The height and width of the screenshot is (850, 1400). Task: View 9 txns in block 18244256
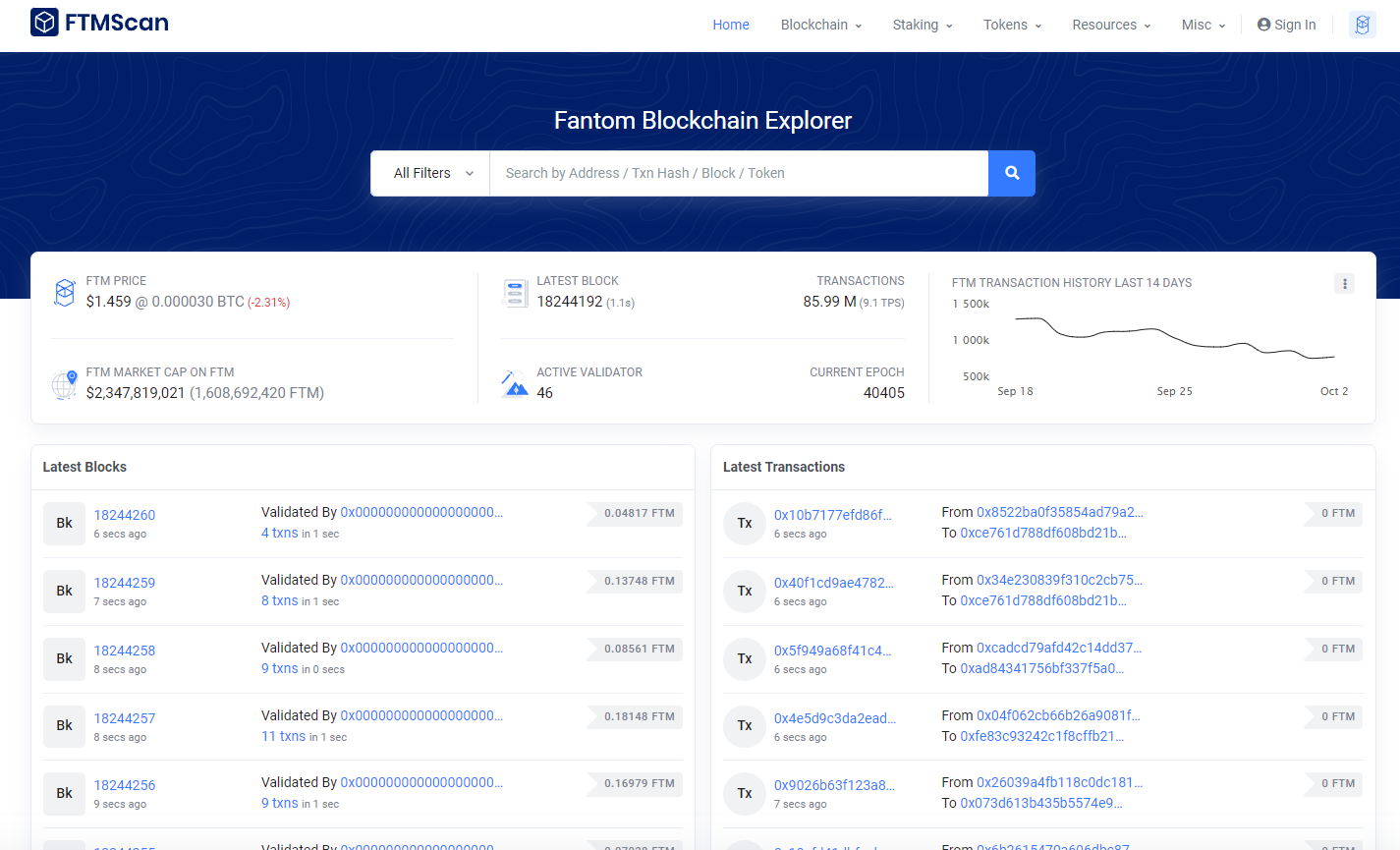(x=279, y=803)
